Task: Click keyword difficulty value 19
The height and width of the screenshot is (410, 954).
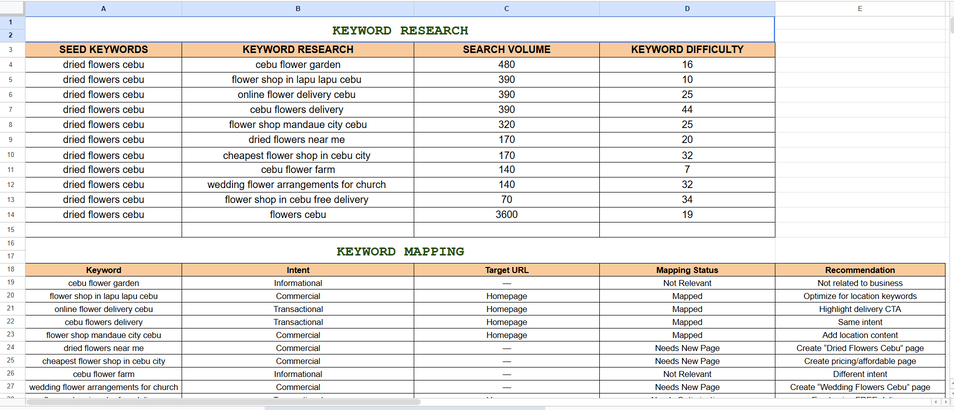Action: click(x=687, y=215)
